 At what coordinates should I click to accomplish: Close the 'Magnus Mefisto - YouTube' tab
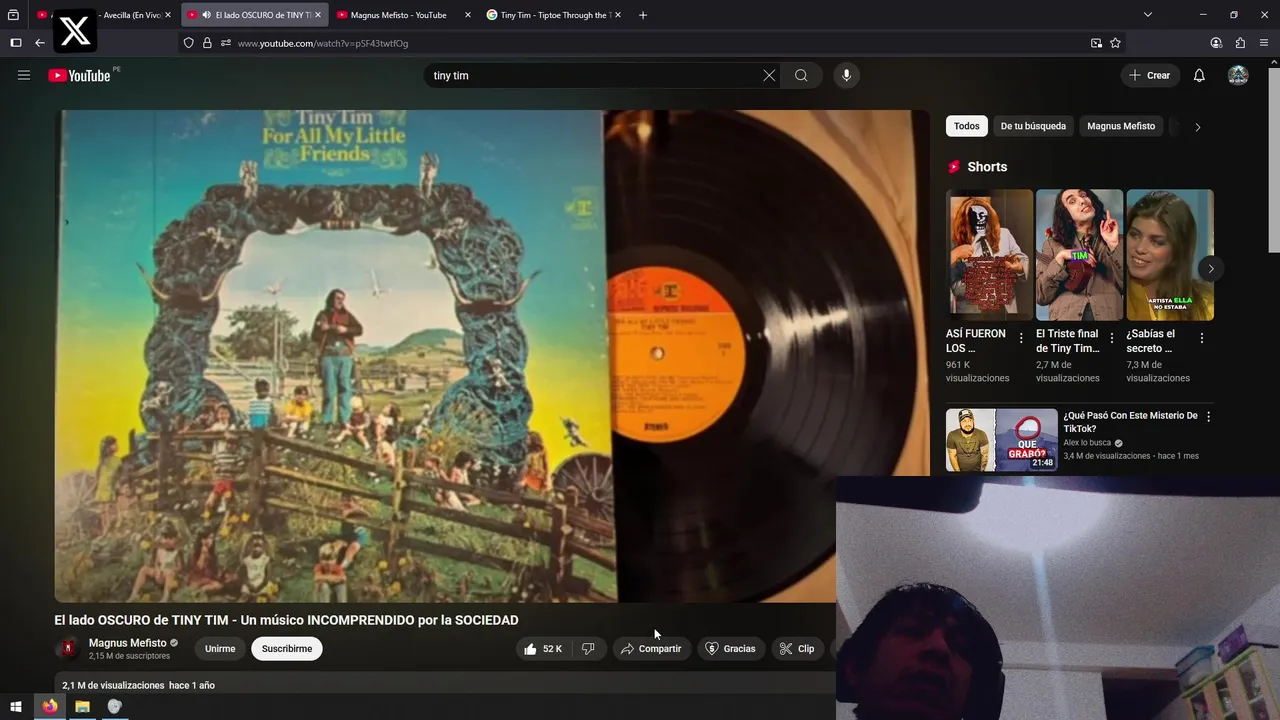467,15
